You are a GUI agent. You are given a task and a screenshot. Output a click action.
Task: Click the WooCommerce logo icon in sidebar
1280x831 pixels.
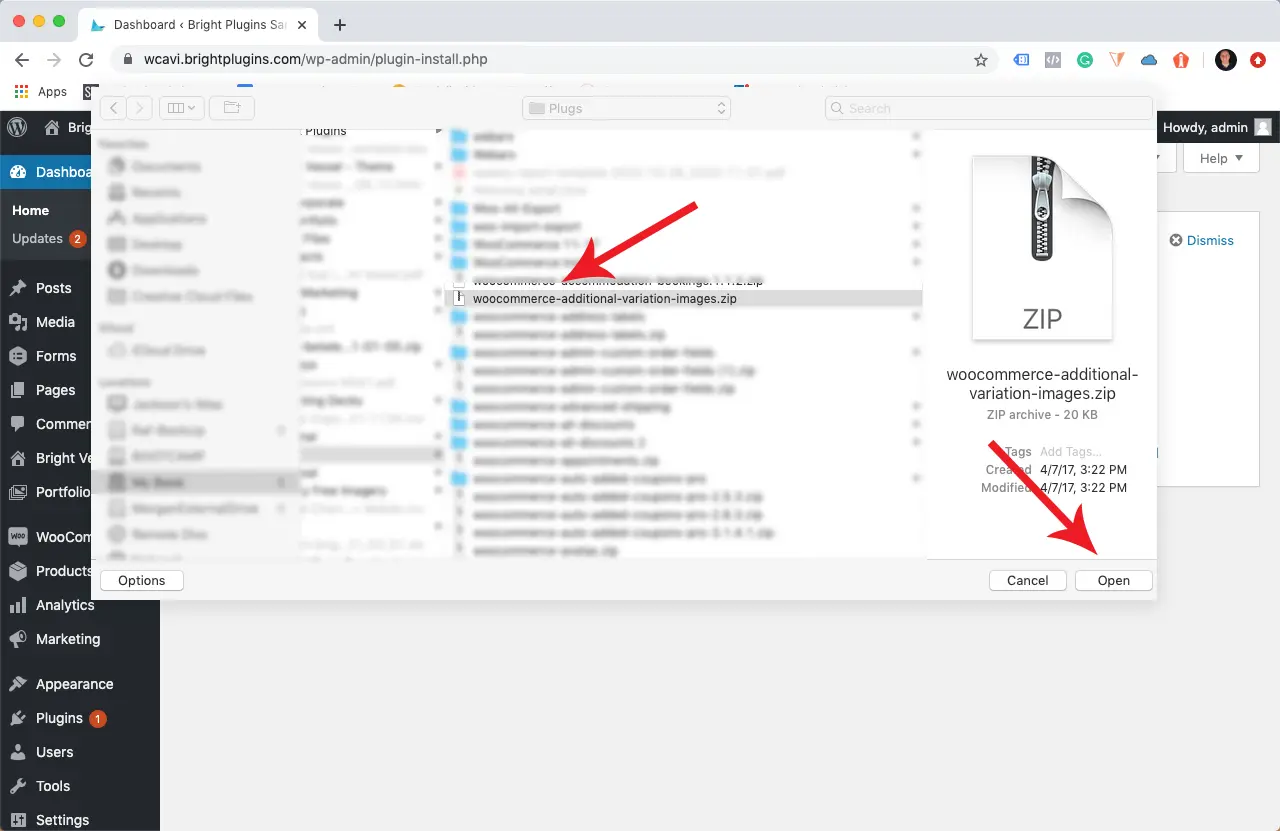point(18,537)
